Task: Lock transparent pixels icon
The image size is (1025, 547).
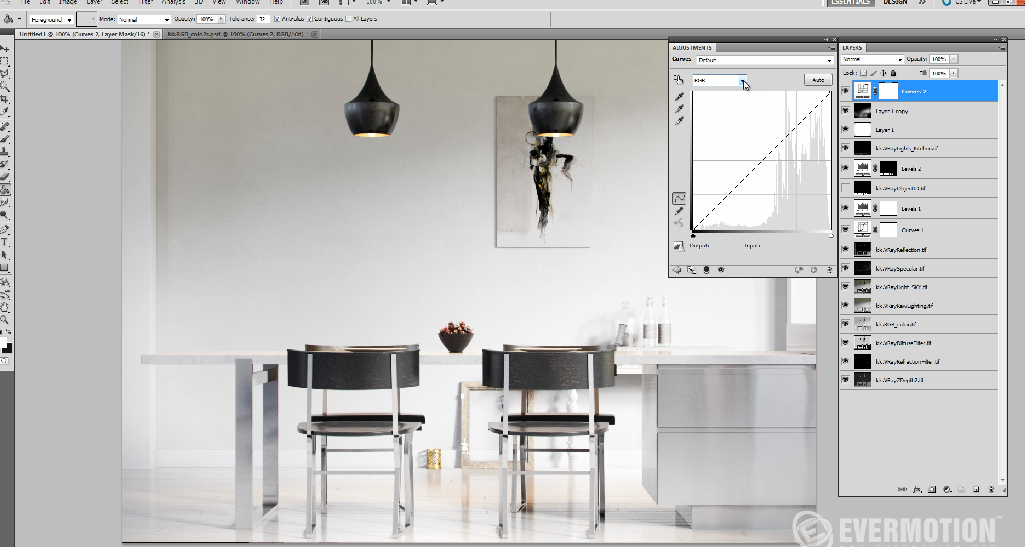Action: (x=864, y=73)
